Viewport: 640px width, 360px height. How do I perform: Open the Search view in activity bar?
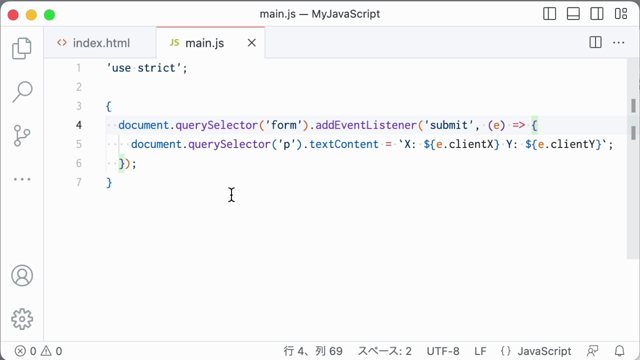pos(22,91)
